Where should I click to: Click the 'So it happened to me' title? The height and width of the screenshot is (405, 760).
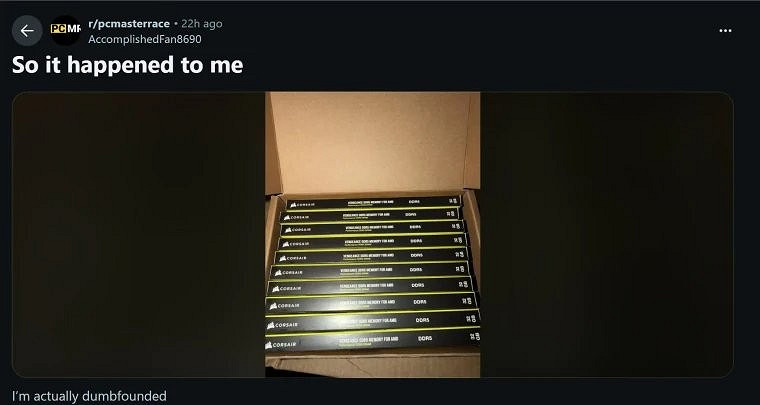(x=127, y=66)
